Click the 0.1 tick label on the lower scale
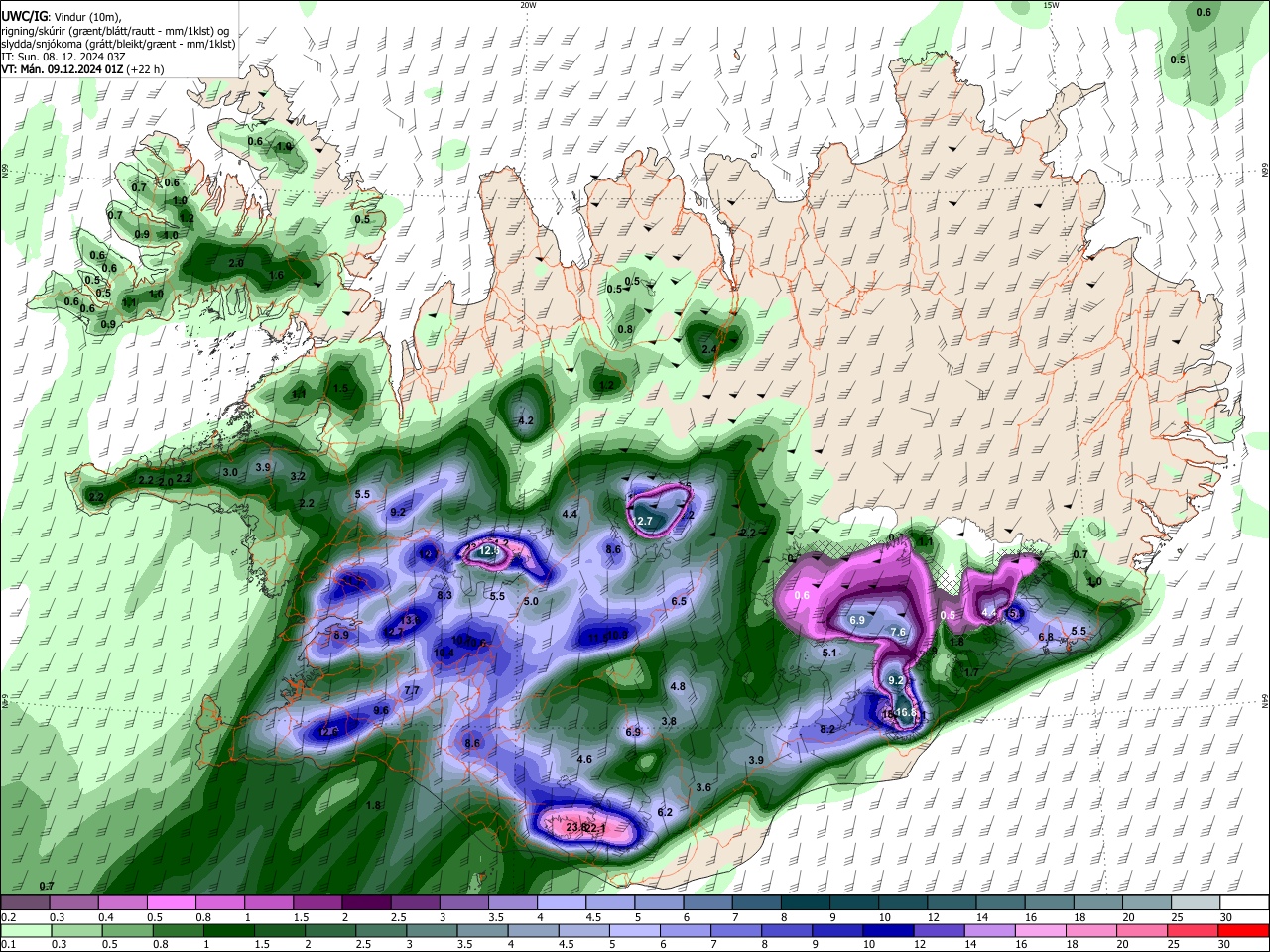Image resolution: width=1270 pixels, height=952 pixels. point(7,944)
